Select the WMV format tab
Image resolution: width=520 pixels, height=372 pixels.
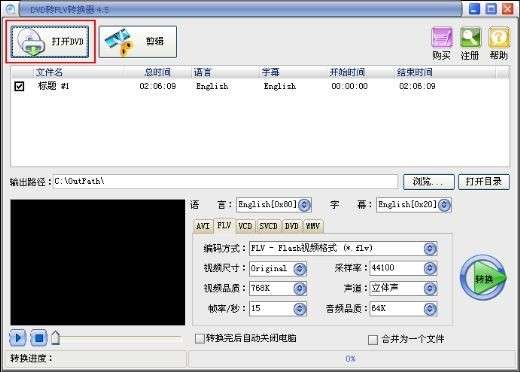313,226
